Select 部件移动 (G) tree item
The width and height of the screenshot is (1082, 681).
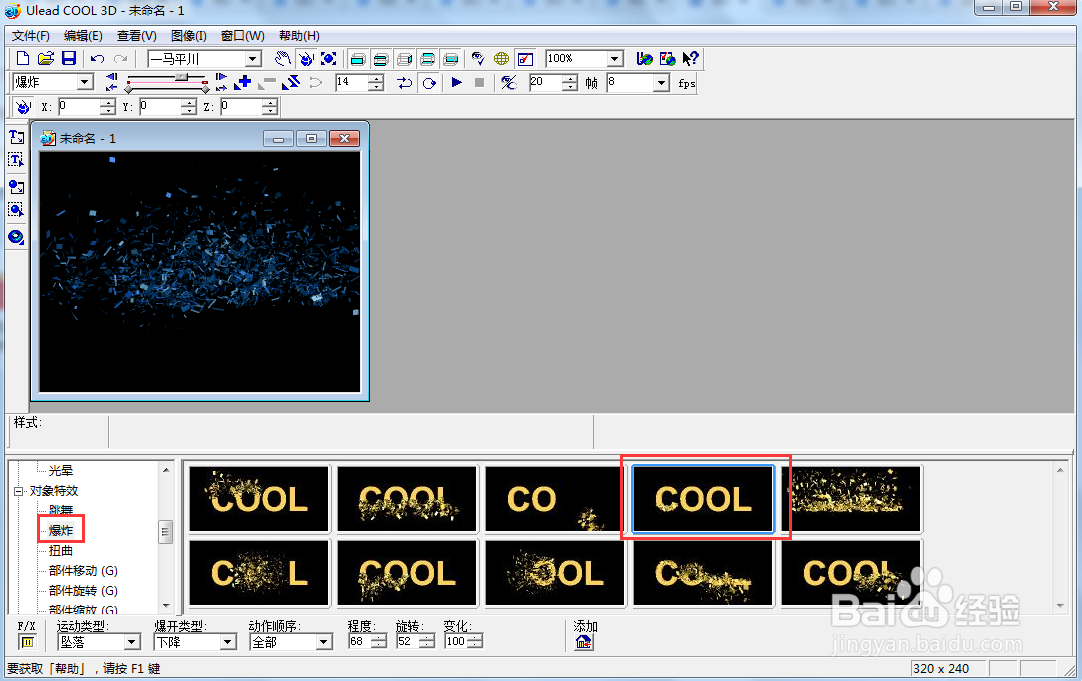click(x=83, y=571)
